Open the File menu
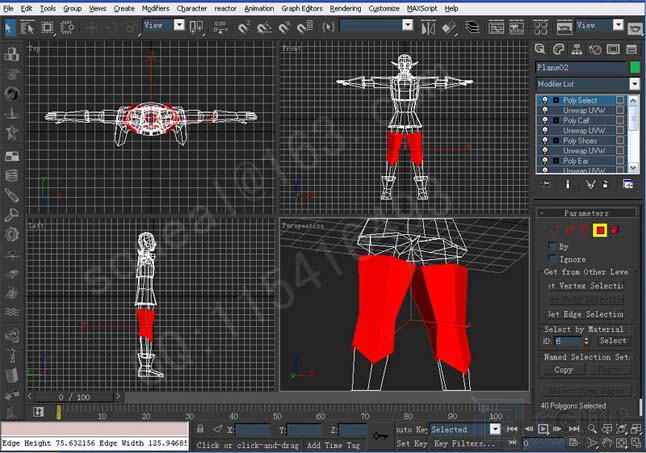Screen dimensions: 646x453 8,8
